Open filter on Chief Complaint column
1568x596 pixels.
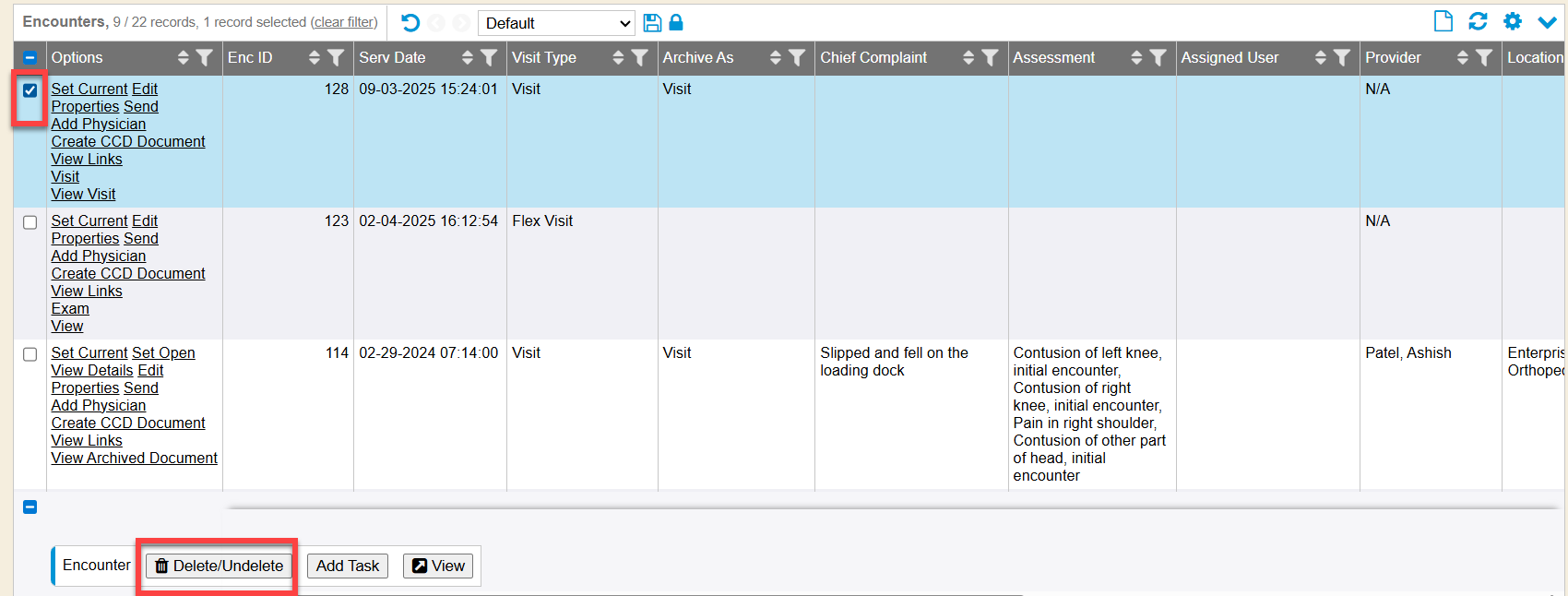(x=990, y=58)
